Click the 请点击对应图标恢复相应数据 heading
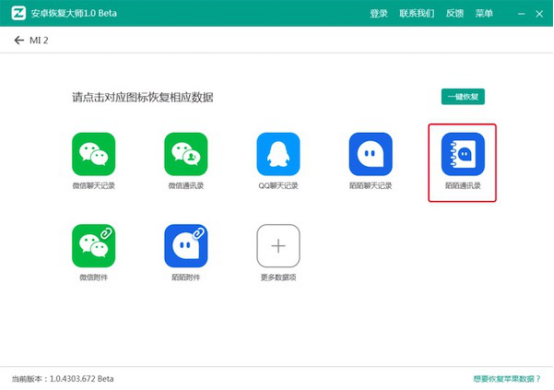Screen dimensions: 554x390 [x=142, y=97]
